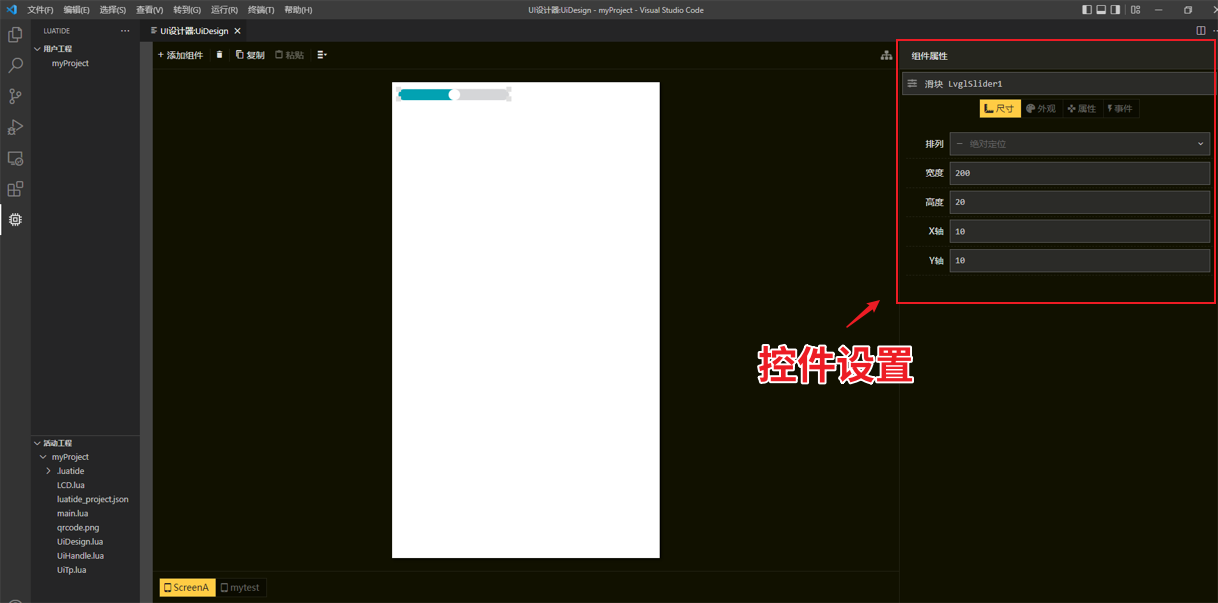Select the Source Control icon
This screenshot has width=1218, height=603.
click(x=15, y=96)
